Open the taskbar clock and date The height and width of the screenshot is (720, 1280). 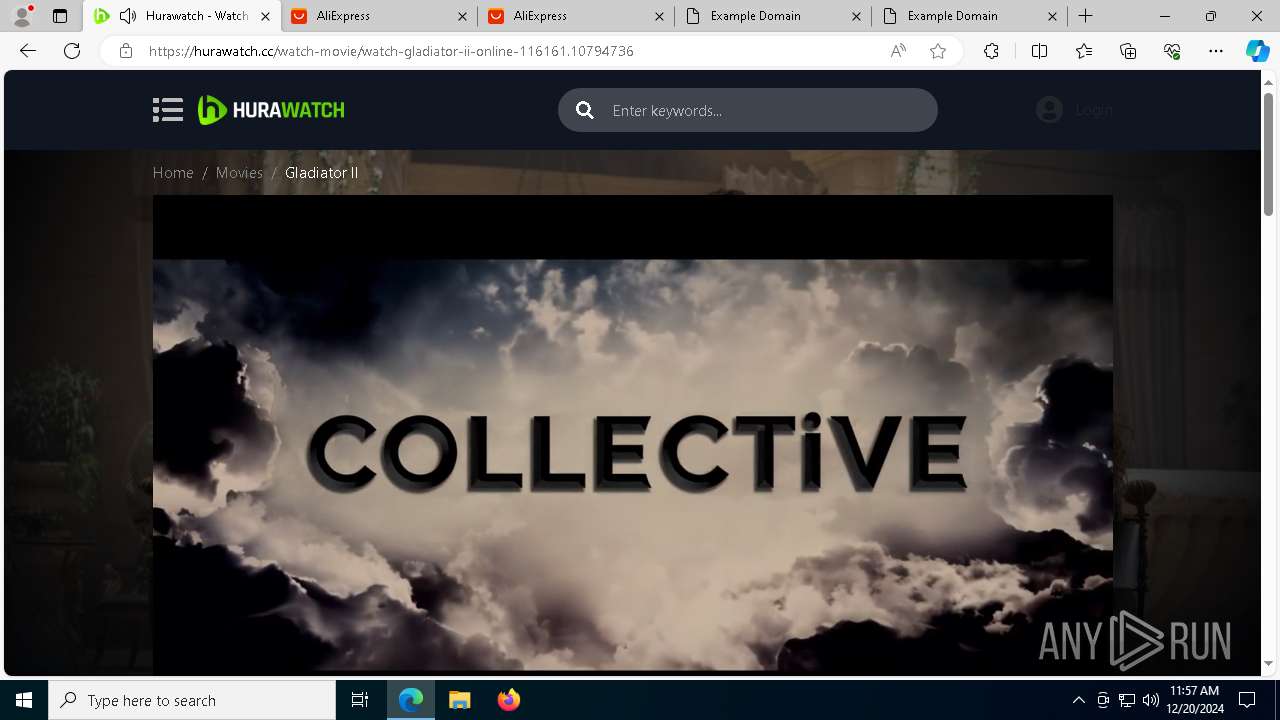[x=1194, y=700]
